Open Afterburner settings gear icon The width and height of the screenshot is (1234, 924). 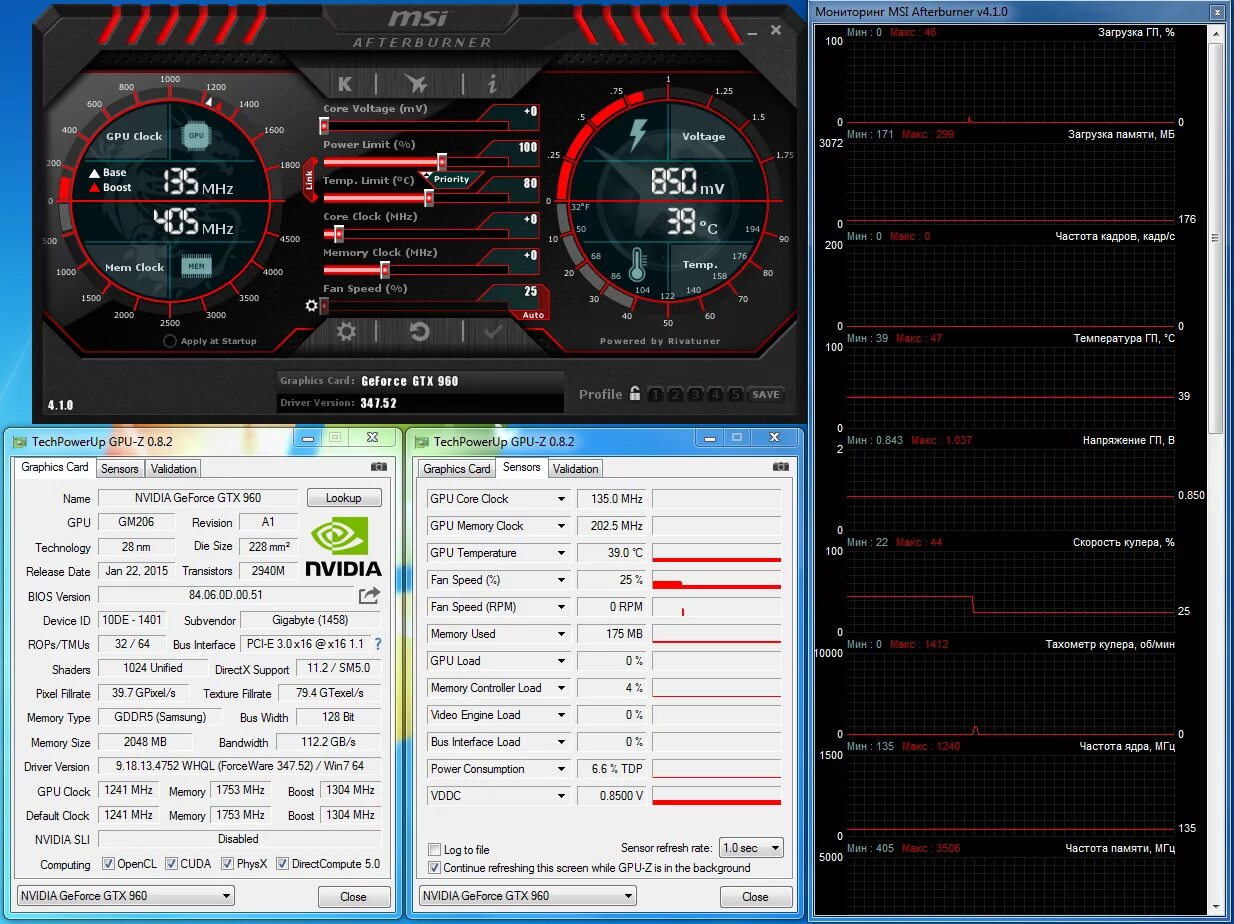346,332
